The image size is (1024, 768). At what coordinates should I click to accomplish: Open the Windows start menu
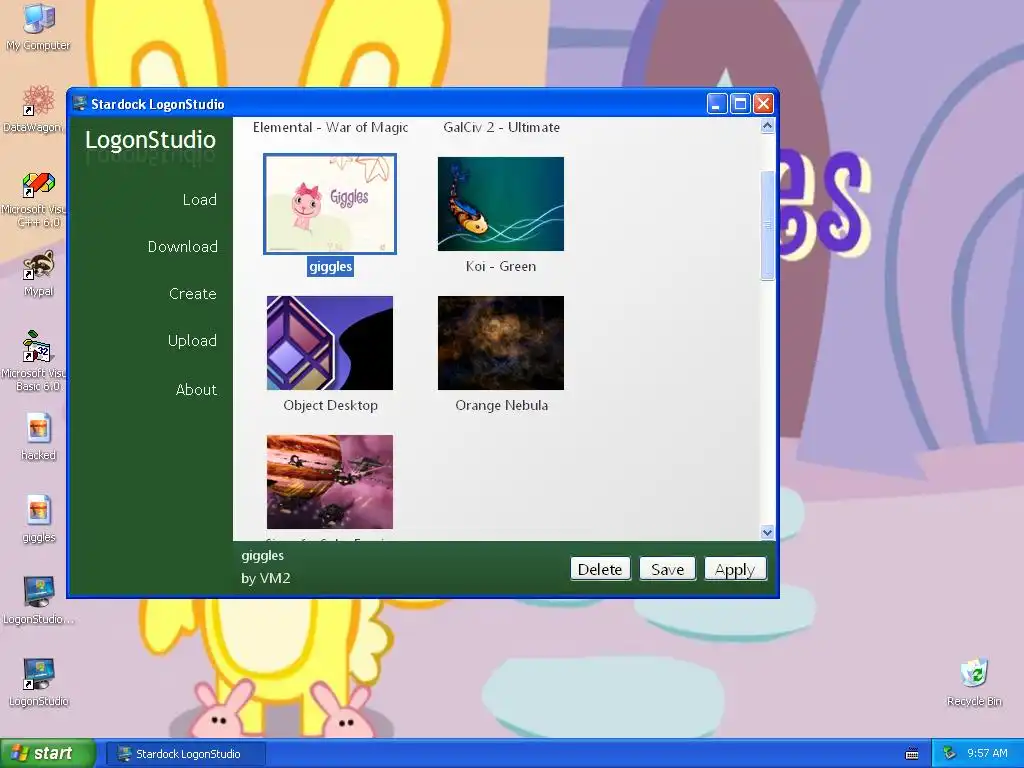[48, 754]
